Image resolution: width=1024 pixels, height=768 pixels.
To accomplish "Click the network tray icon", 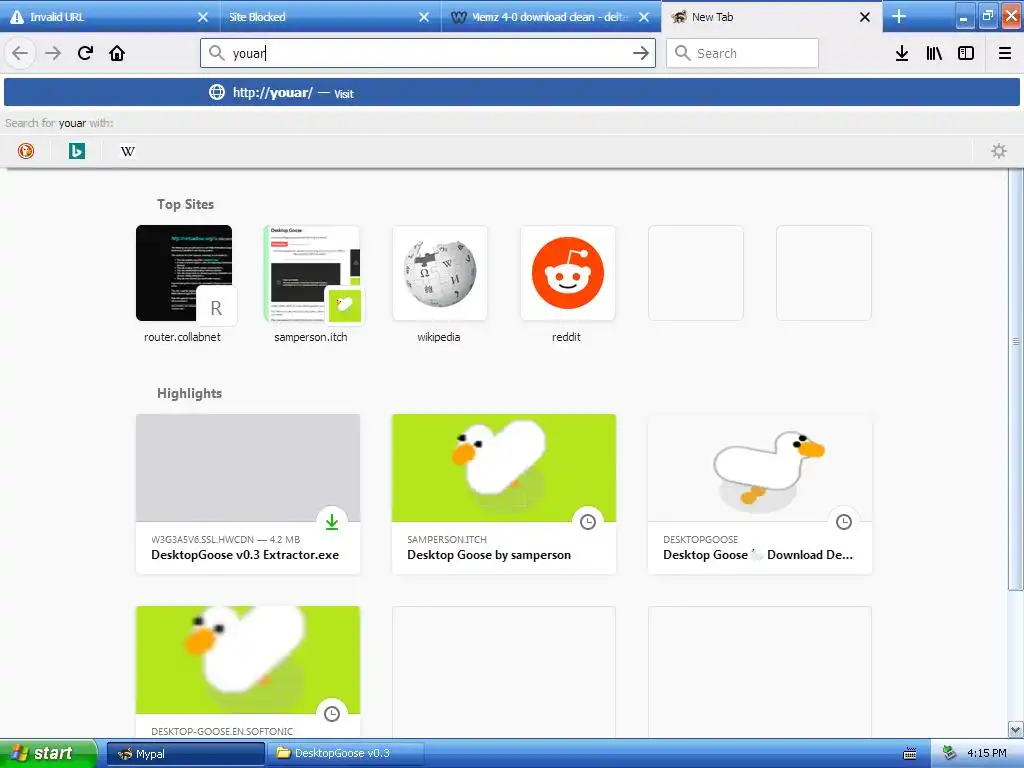I will (949, 754).
